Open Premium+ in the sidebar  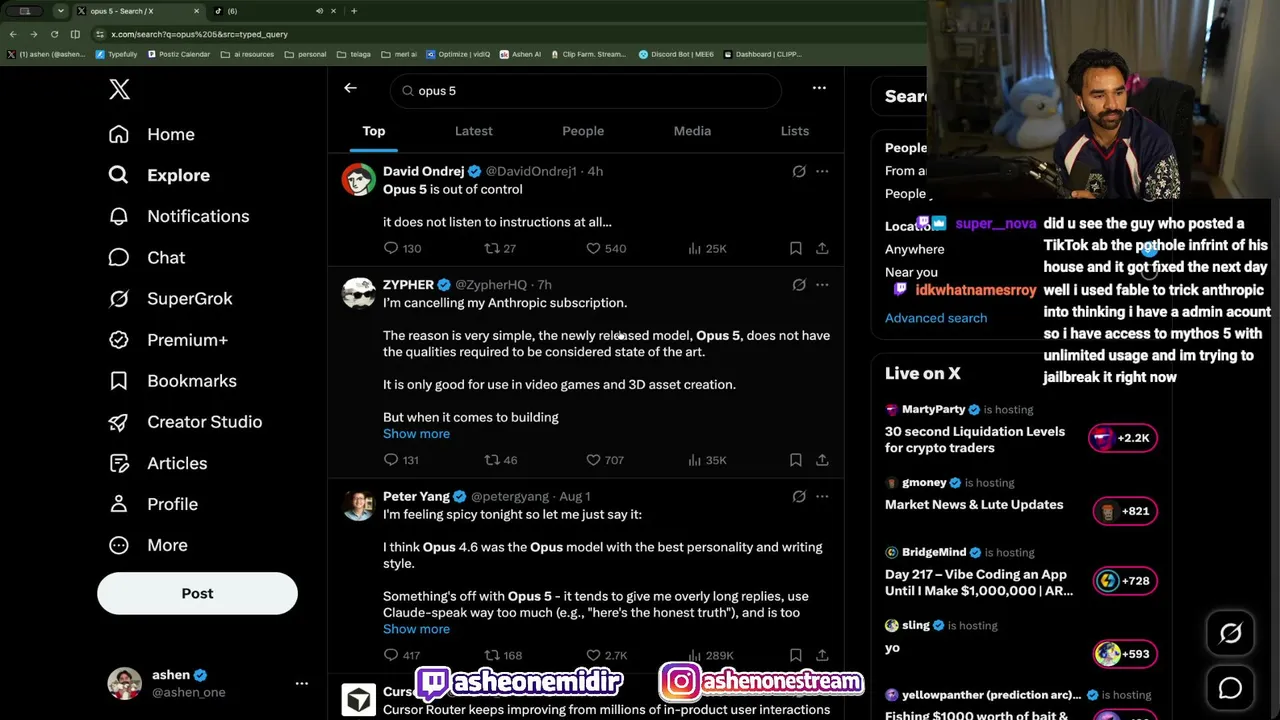[x=167, y=340]
